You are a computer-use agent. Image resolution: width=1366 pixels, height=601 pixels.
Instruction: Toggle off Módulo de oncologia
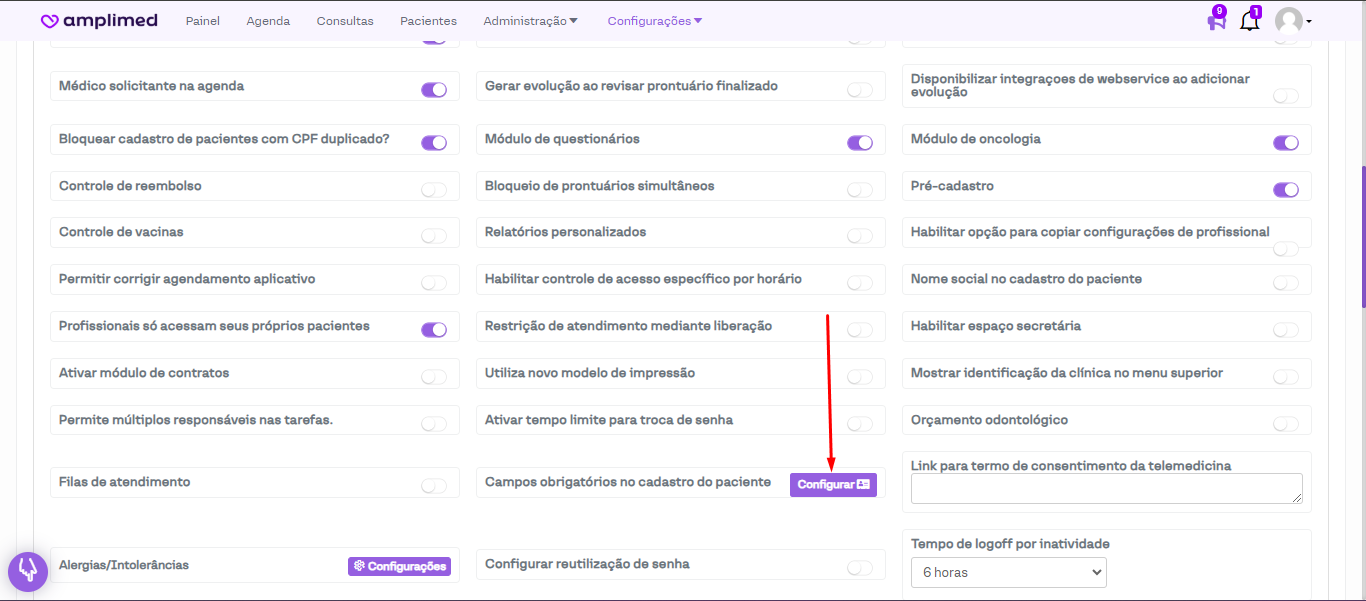[1285, 143]
